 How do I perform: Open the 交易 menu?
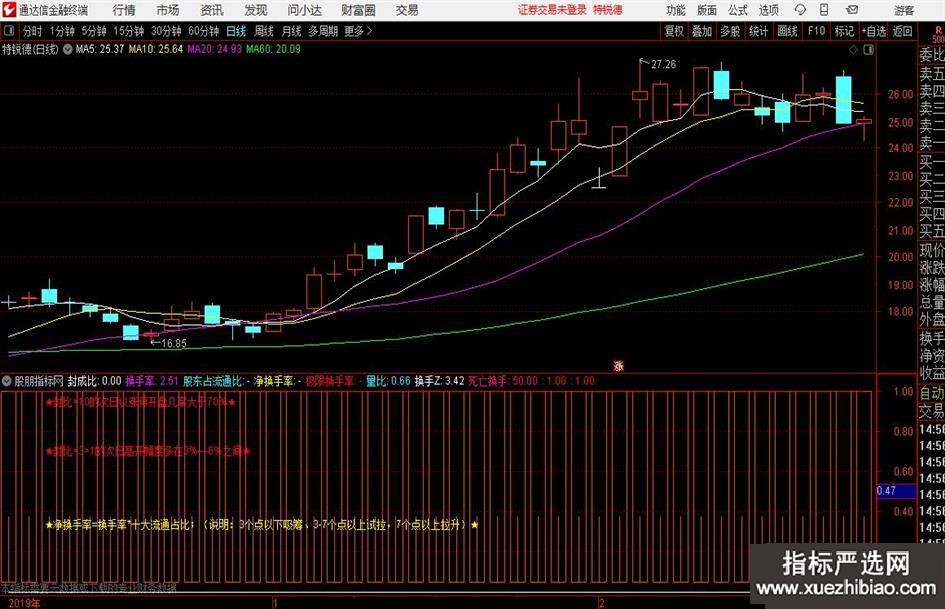[407, 10]
